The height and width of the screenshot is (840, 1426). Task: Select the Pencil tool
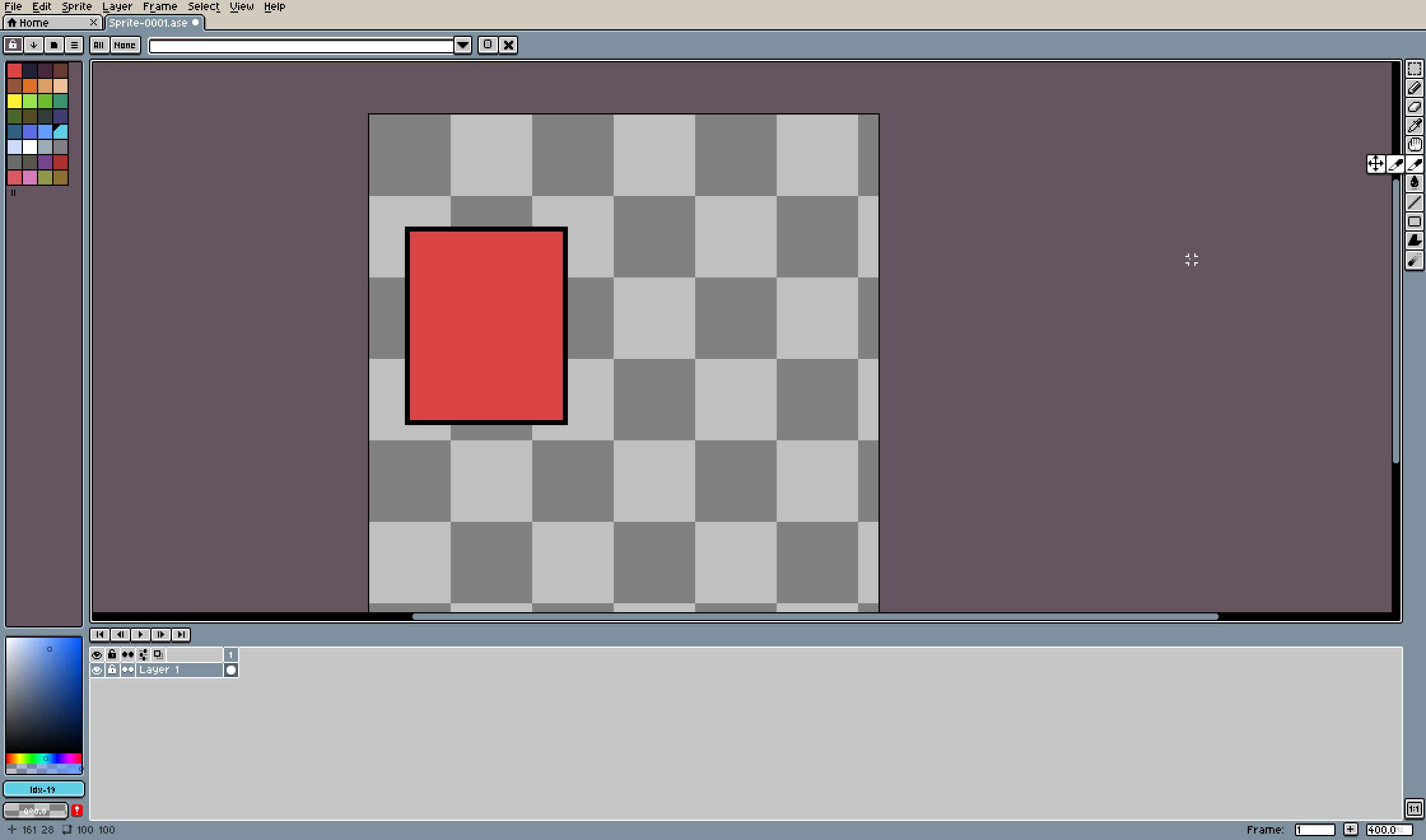pyautogui.click(x=1414, y=88)
